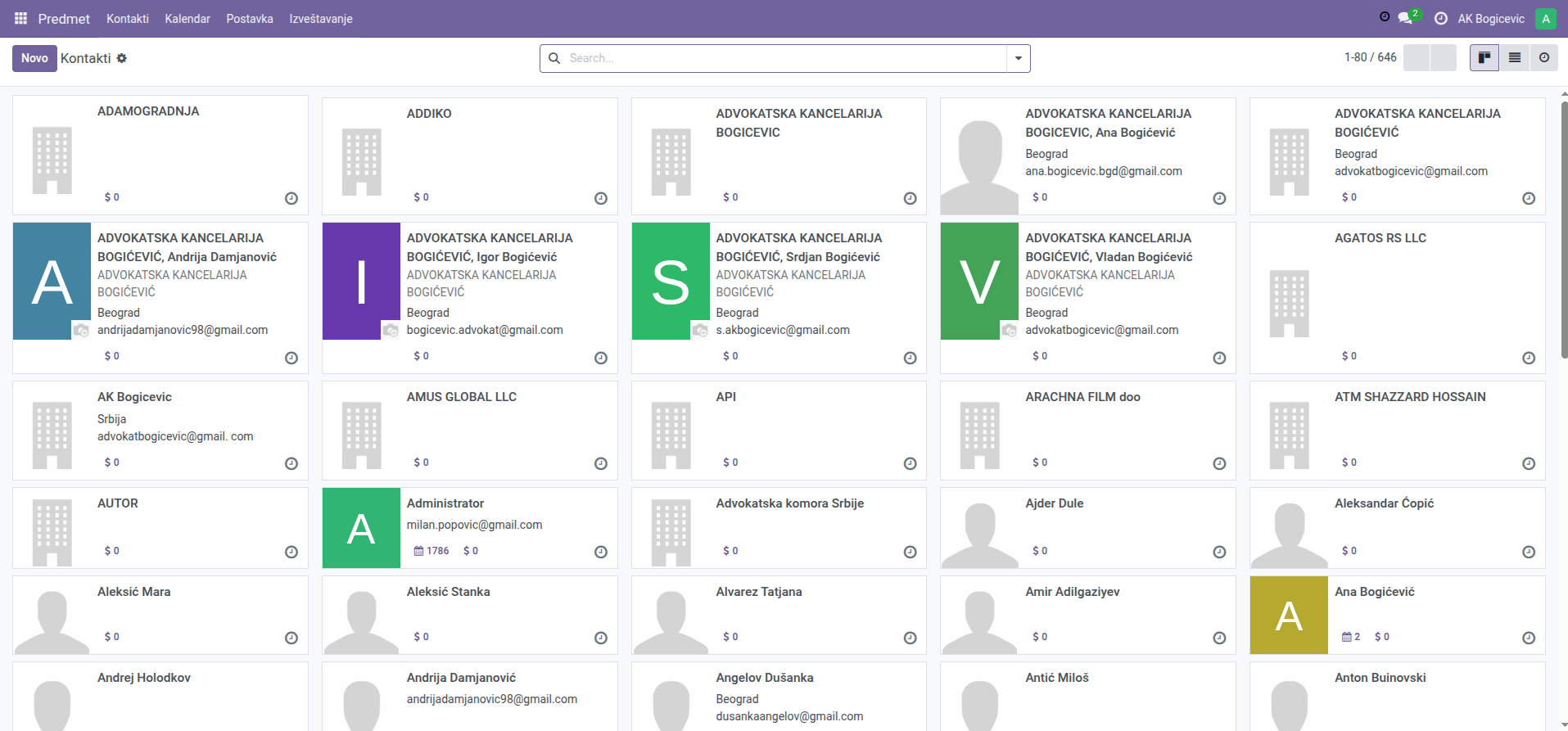Open the apps grid menu
The width and height of the screenshot is (1568, 731).
[20, 18]
